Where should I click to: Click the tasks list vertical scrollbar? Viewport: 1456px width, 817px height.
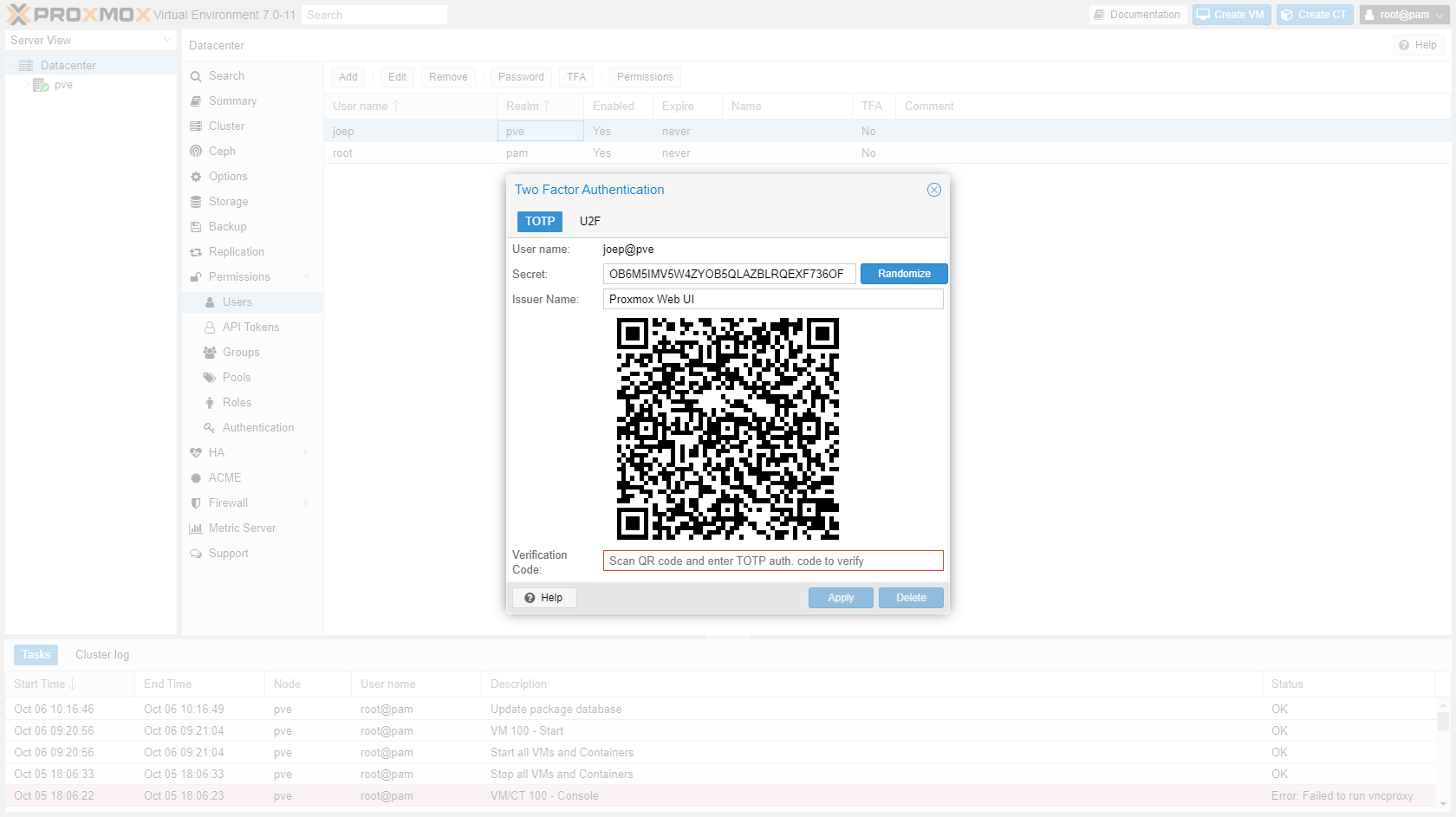pyautogui.click(x=1443, y=753)
